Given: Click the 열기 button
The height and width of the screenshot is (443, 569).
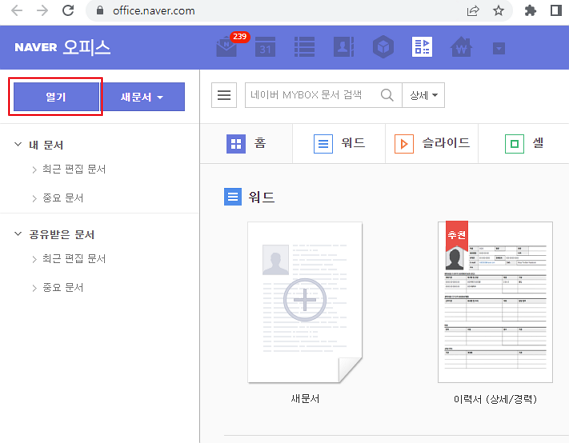Looking at the screenshot, I should pos(56,97).
